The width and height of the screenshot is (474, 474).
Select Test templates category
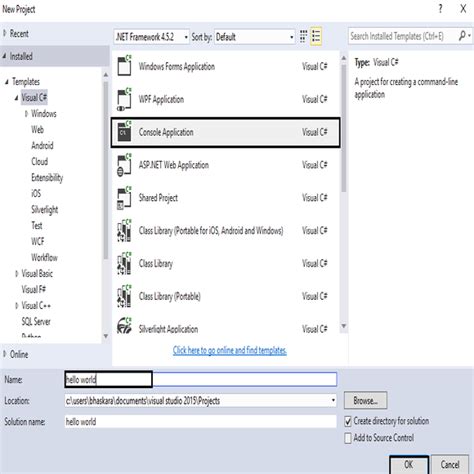[x=37, y=226]
